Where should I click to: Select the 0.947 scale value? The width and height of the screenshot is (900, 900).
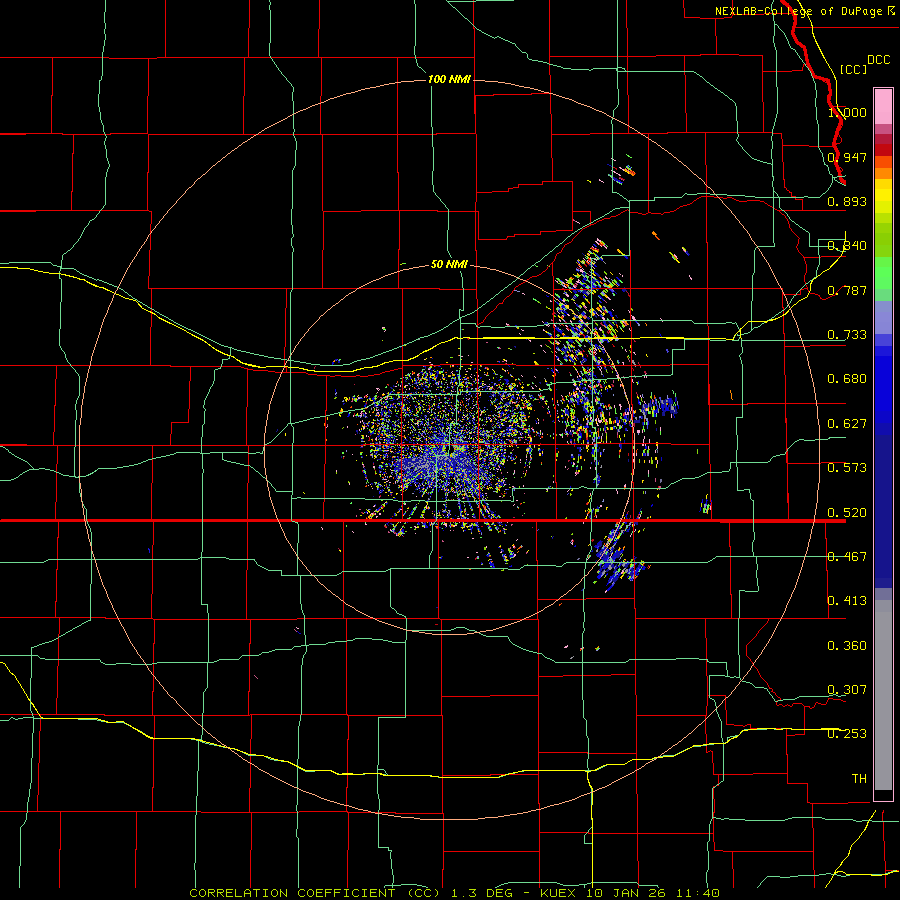847,157
